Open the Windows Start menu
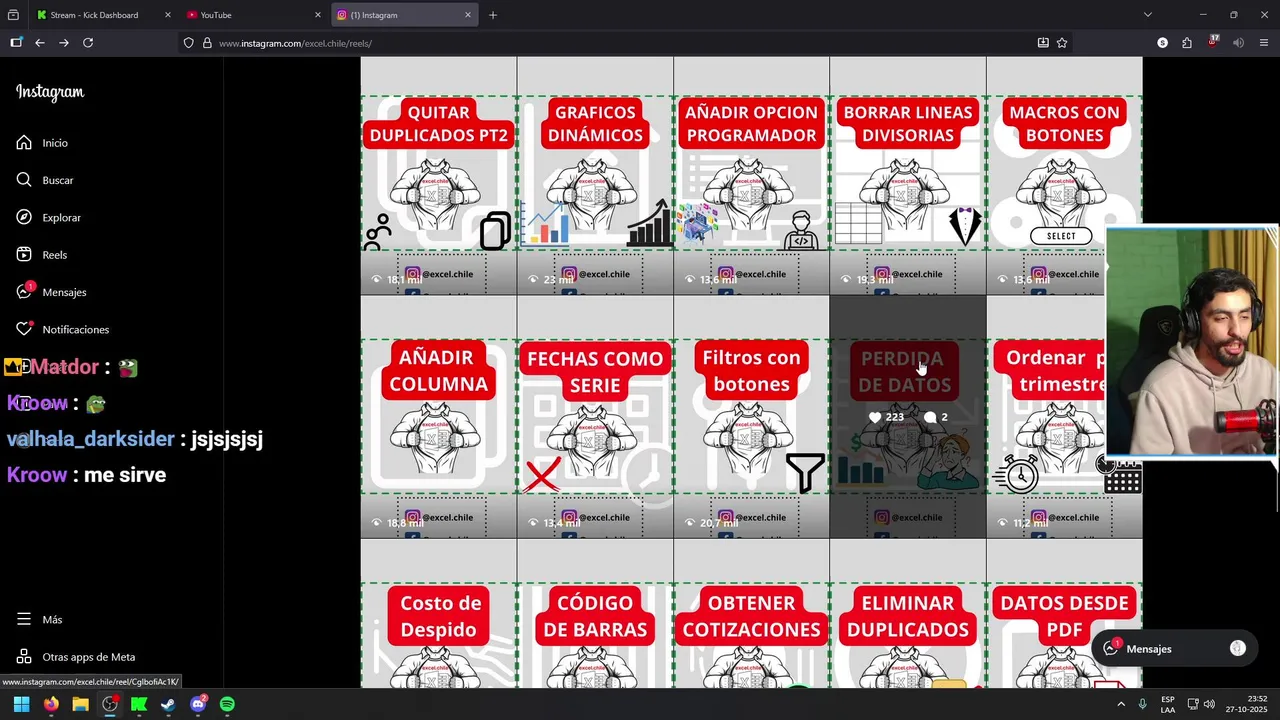 click(21, 704)
